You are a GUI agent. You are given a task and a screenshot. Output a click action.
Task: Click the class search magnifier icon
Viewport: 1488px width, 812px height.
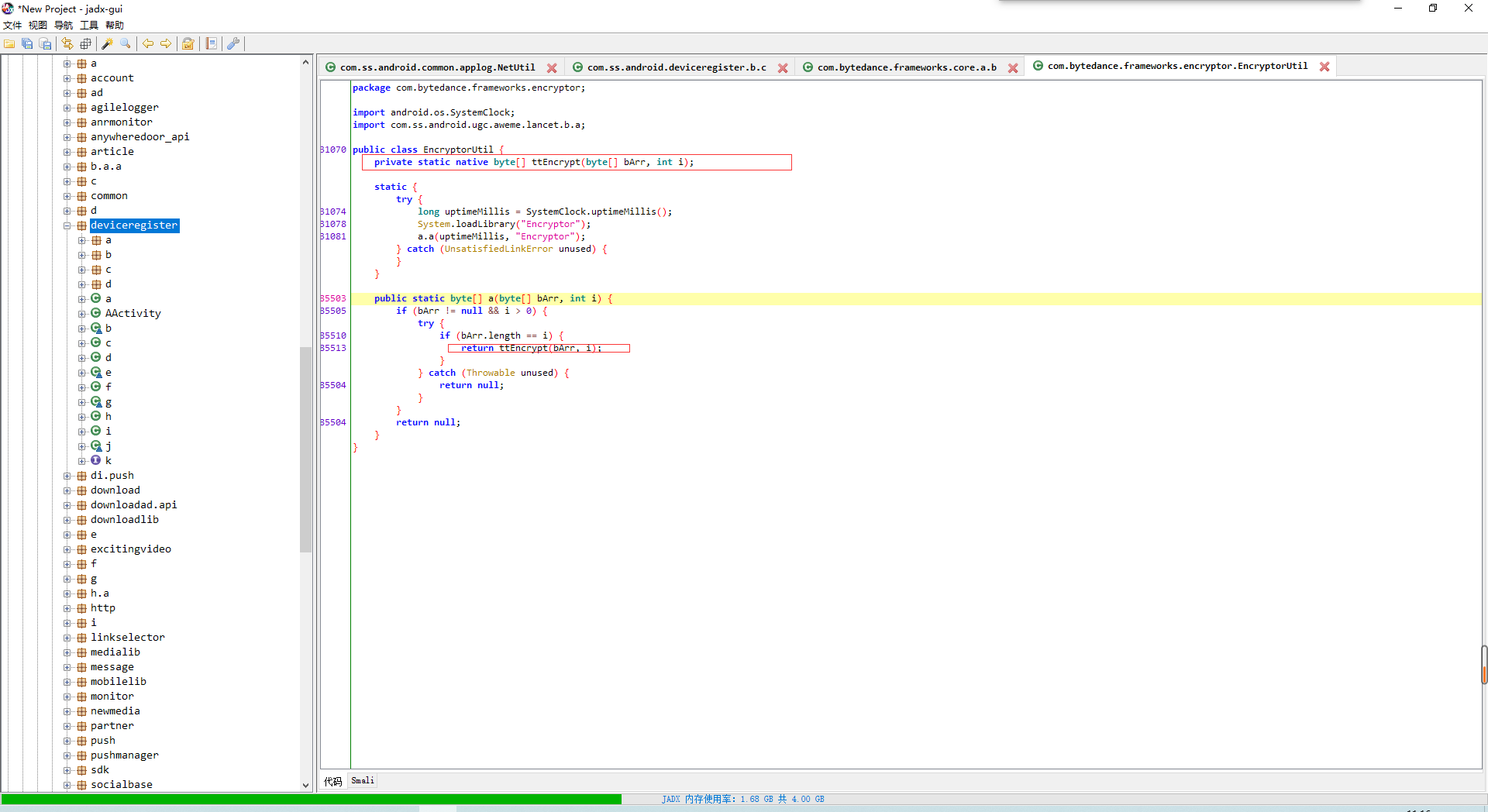coord(126,44)
